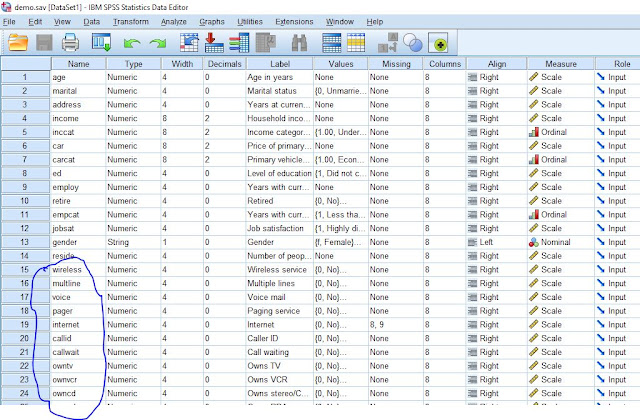The image size is (640, 420).
Task: Click the overlapping circles variable sets icon
Action: 413,42
